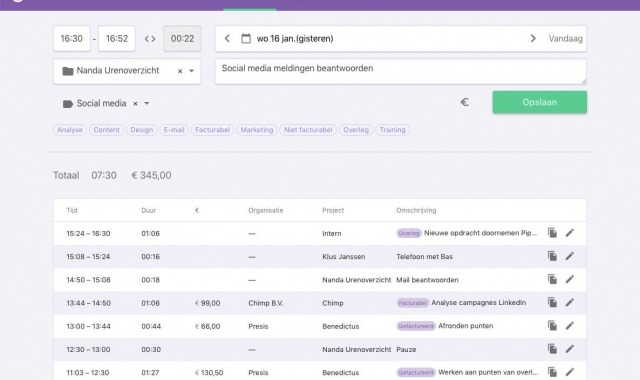Viewport: 640px width, 380px height.
Task: Click the description field Social media meldingen beantwoorden
Action: click(401, 71)
